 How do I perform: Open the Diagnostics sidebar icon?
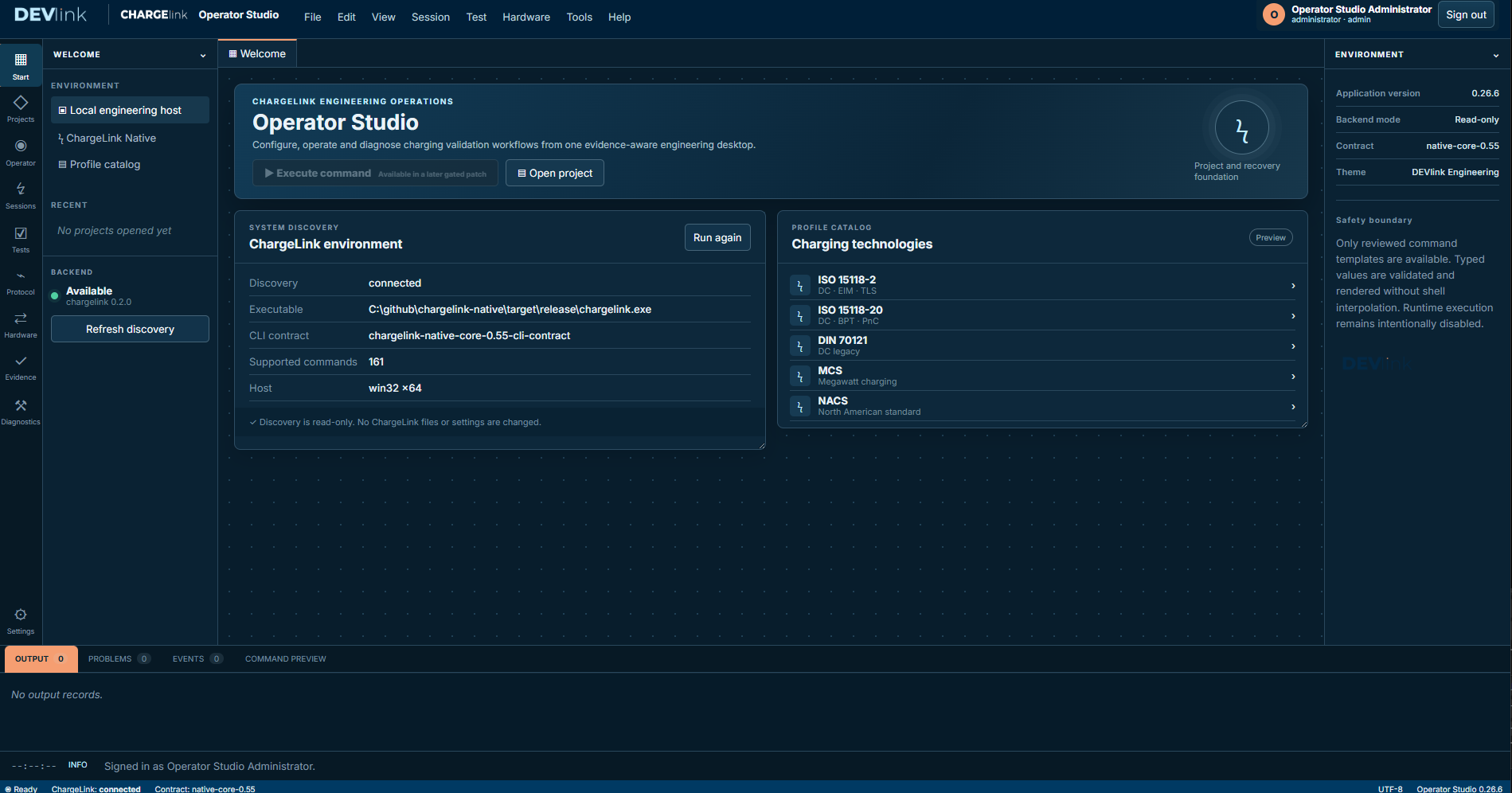[21, 412]
